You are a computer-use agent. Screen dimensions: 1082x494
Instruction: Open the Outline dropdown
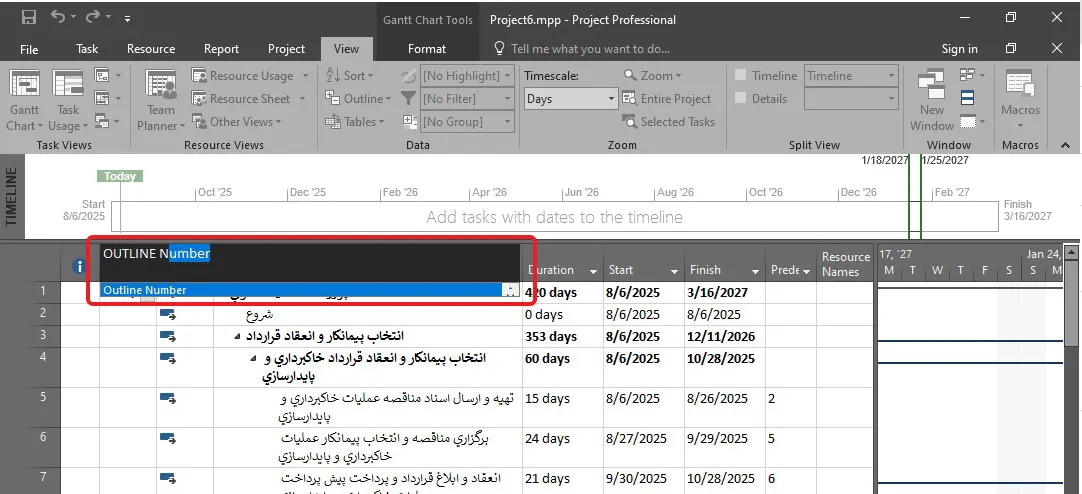(358, 99)
